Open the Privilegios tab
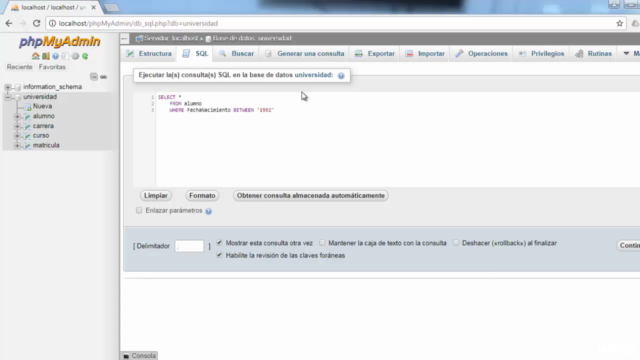Screen dimensions: 640x360 (x=541, y=53)
